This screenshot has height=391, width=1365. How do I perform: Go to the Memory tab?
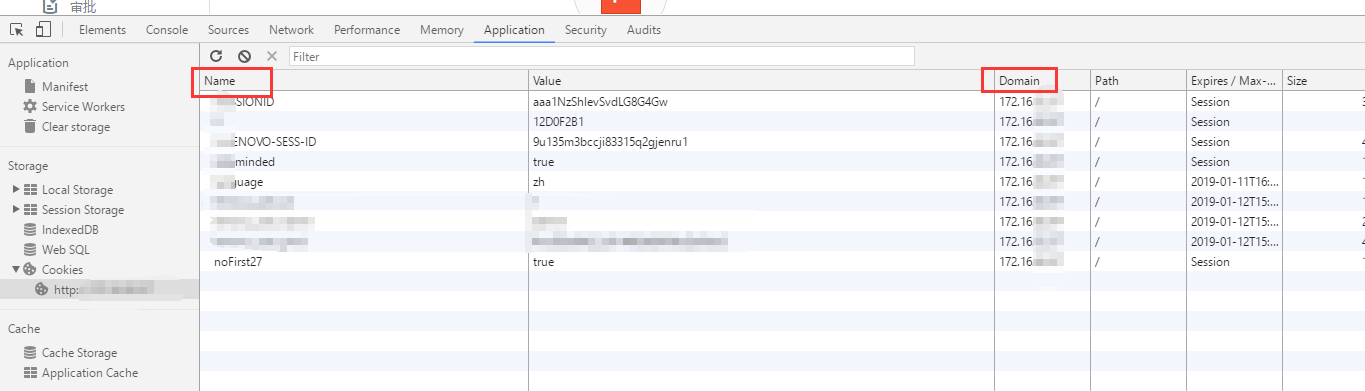click(442, 30)
